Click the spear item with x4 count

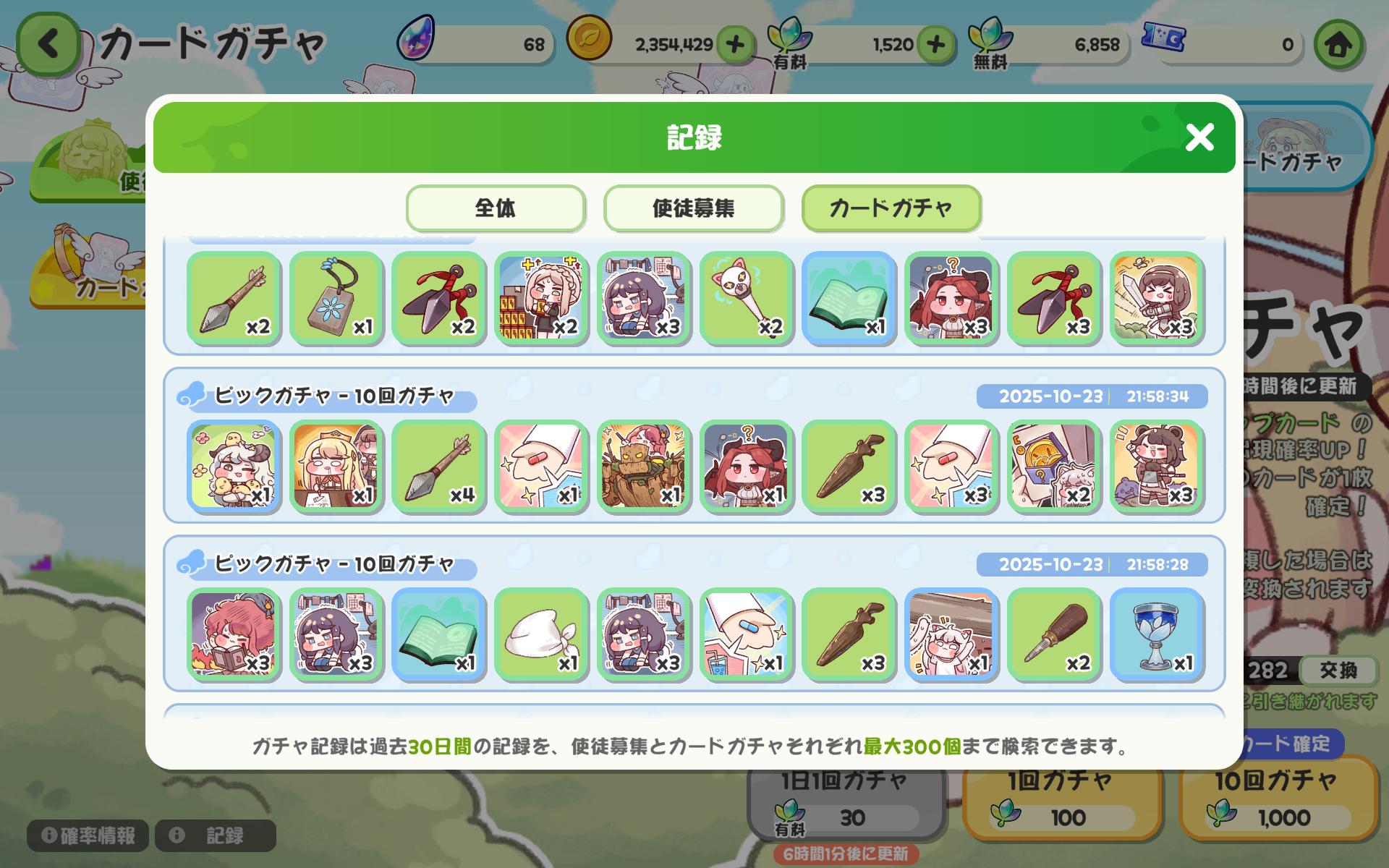(438, 467)
